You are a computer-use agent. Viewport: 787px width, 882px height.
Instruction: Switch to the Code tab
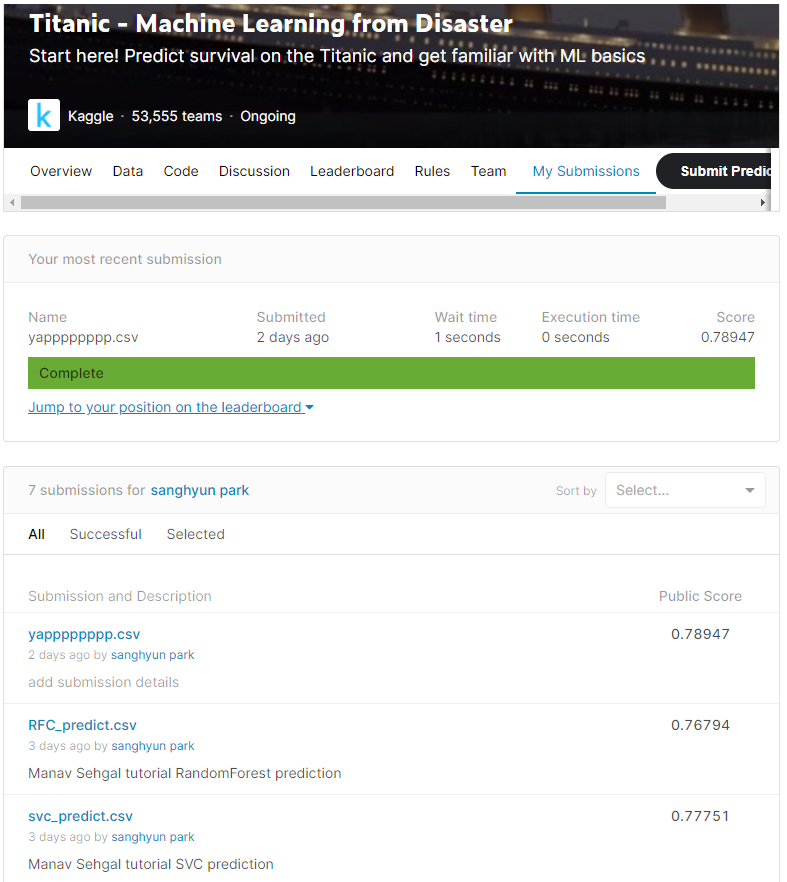(181, 171)
